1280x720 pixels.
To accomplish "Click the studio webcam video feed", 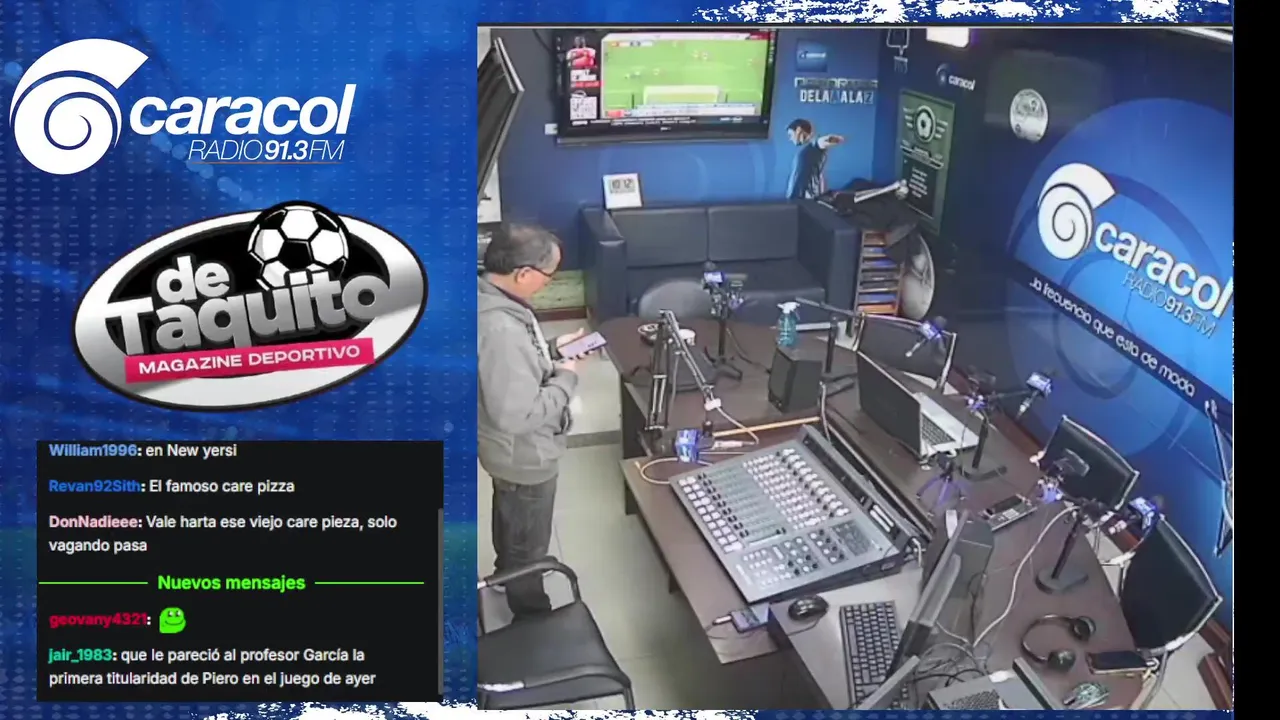I will point(855,367).
